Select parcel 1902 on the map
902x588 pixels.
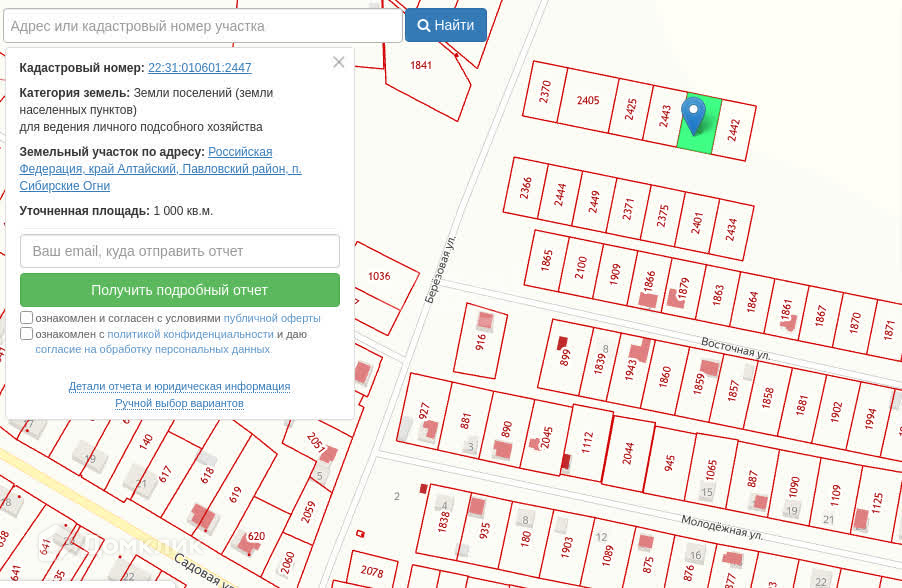tap(836, 413)
